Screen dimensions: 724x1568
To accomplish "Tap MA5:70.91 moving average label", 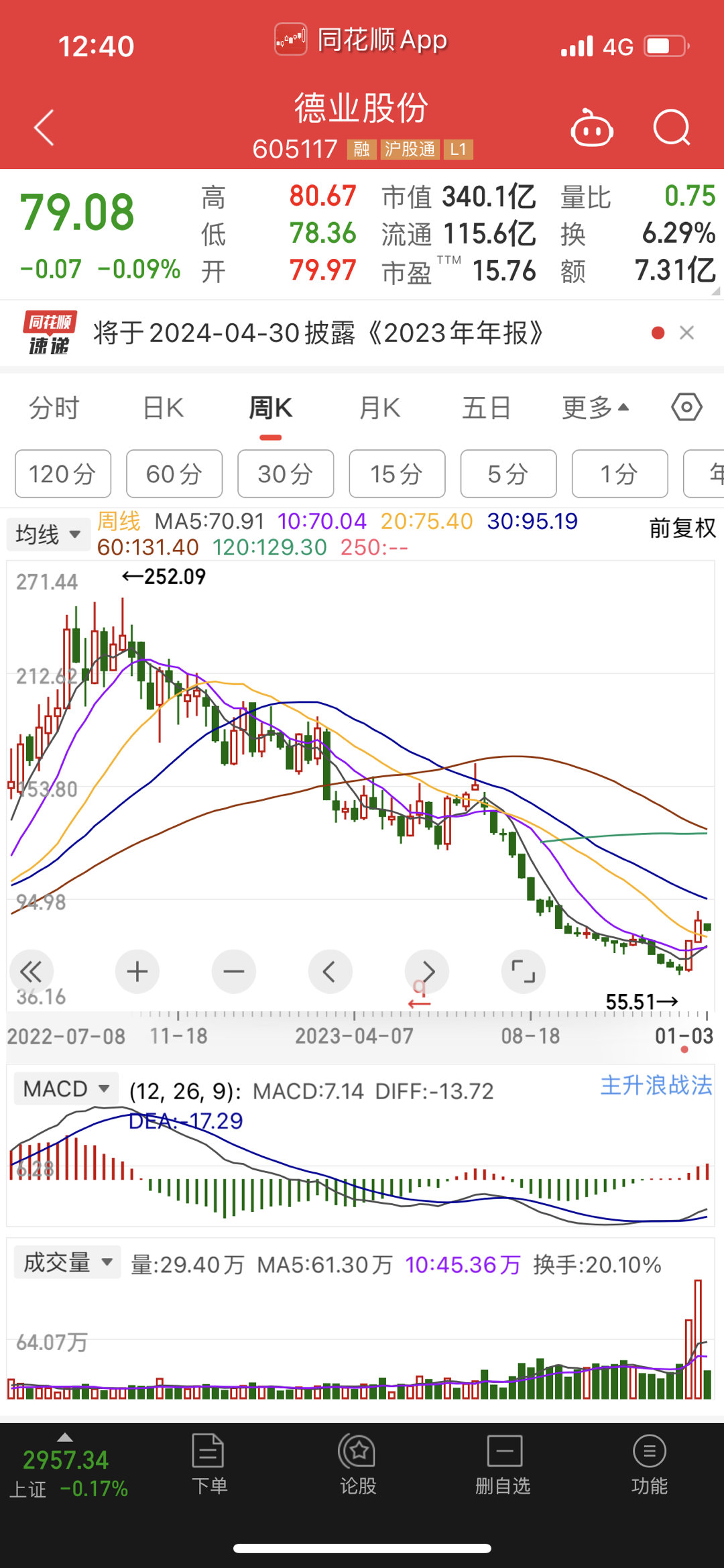I will 209,521.
